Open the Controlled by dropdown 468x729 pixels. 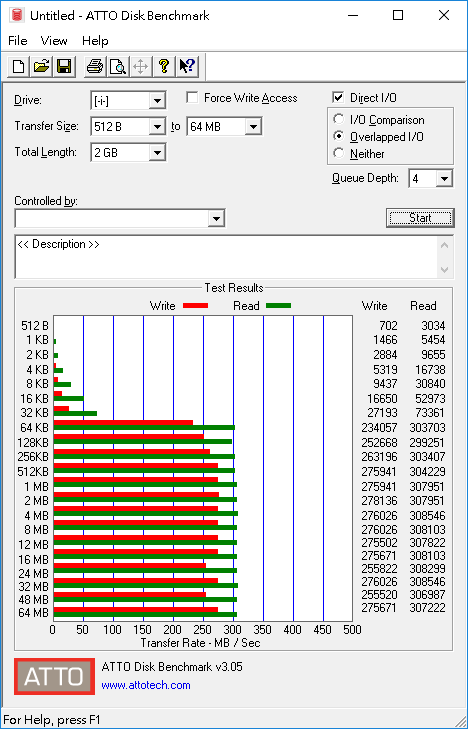click(x=216, y=219)
